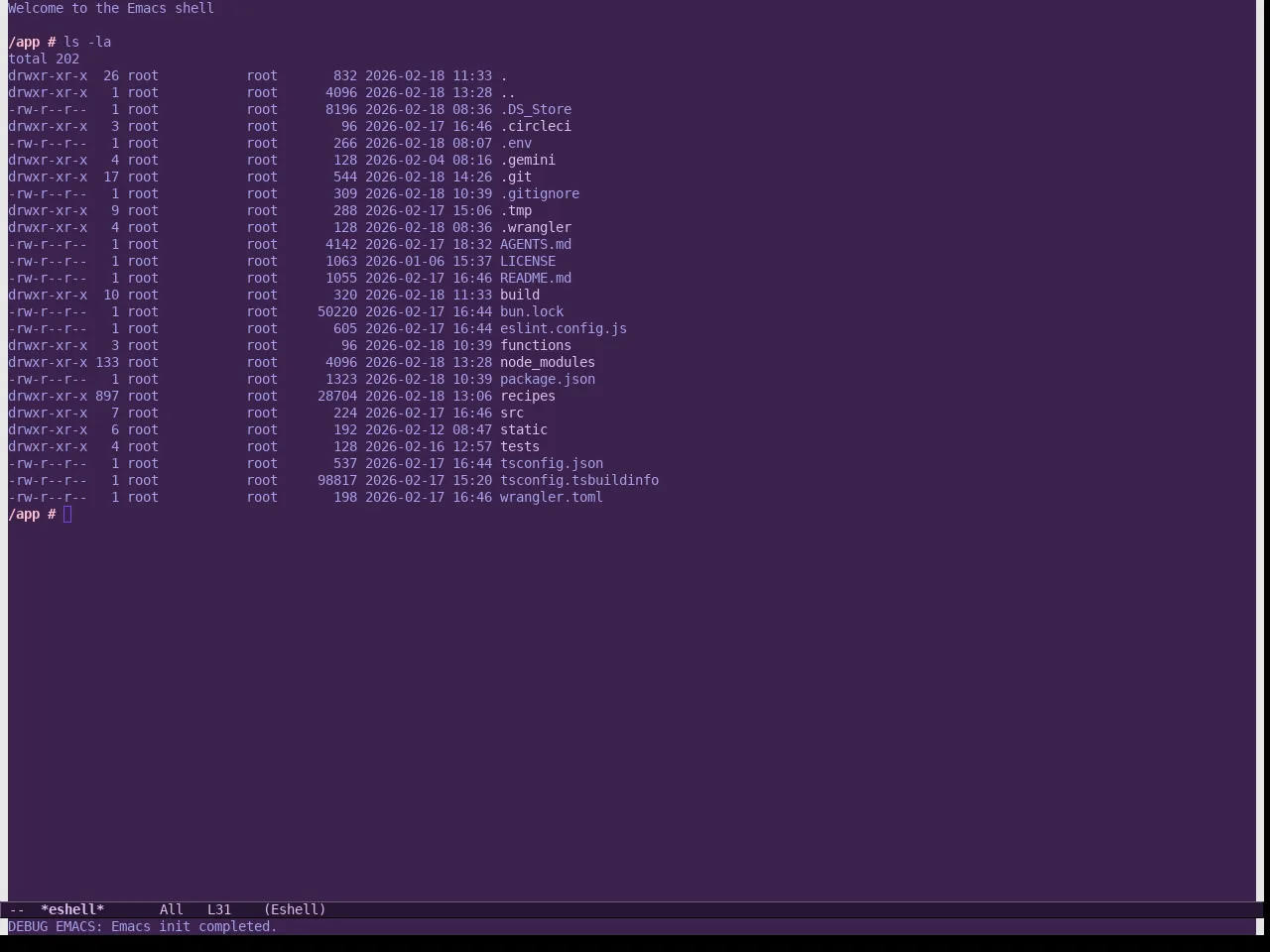
Task: Select the .wrangler directory name
Action: click(536, 227)
